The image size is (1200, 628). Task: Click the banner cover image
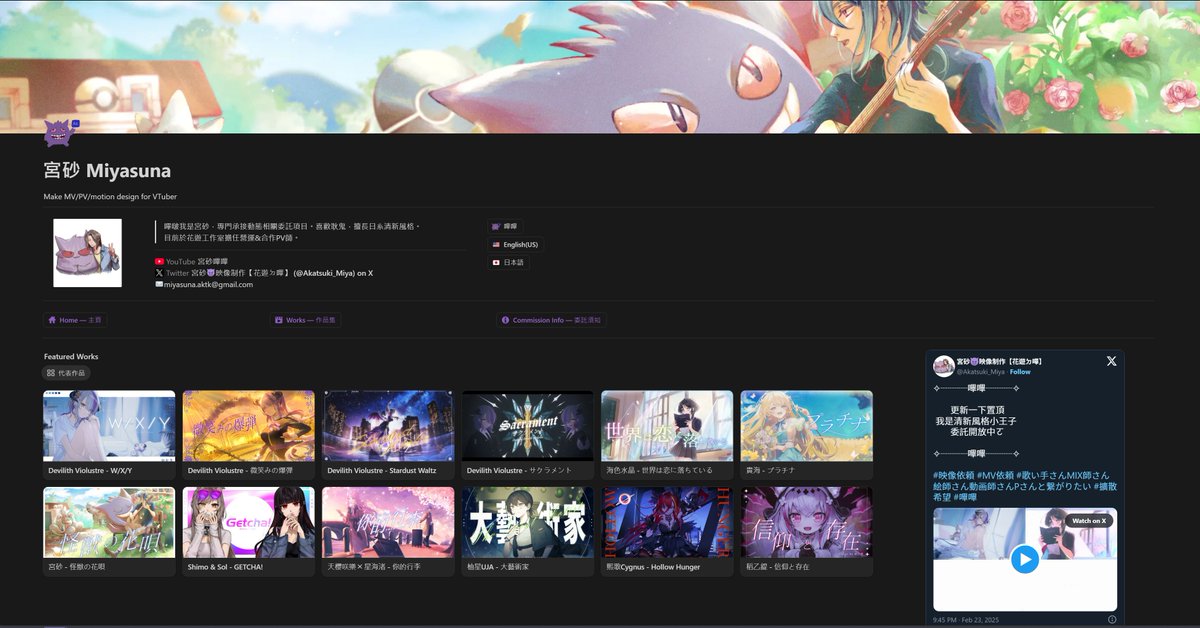click(x=600, y=66)
